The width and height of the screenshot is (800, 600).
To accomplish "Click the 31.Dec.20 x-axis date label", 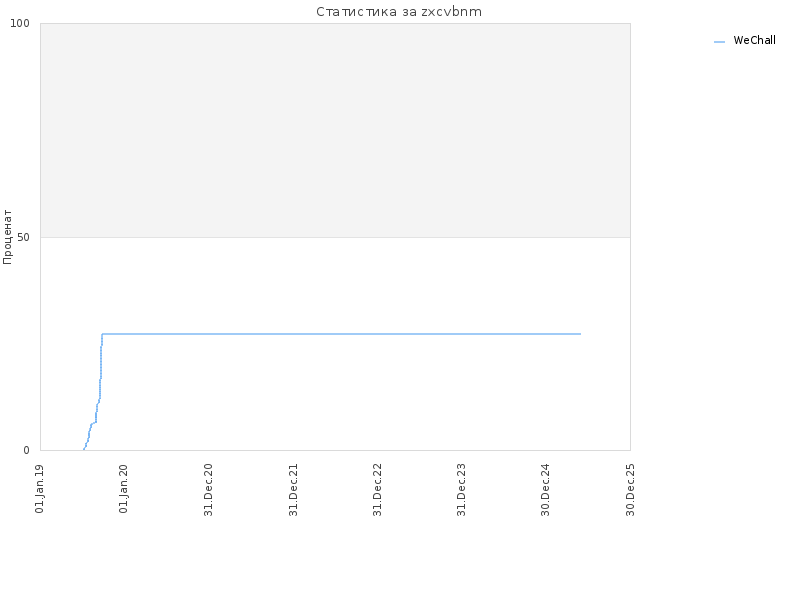I will [208, 490].
